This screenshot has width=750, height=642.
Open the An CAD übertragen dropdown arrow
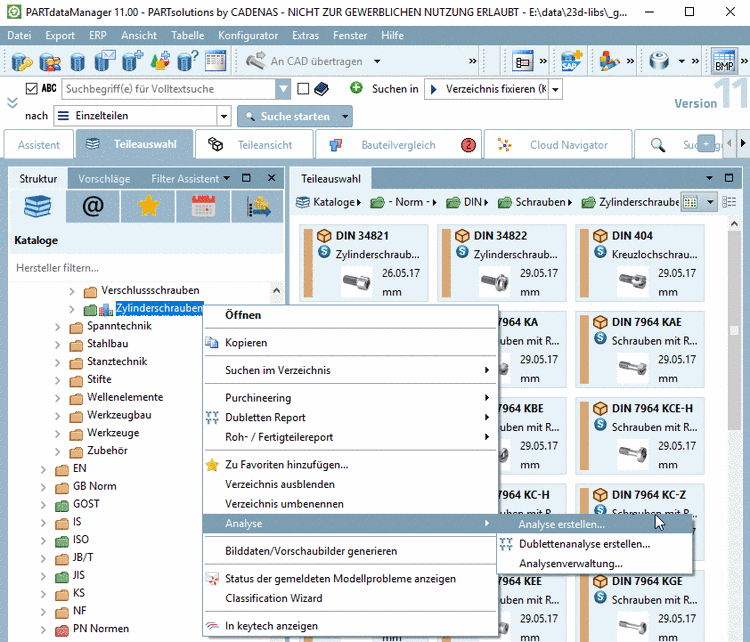(377, 61)
